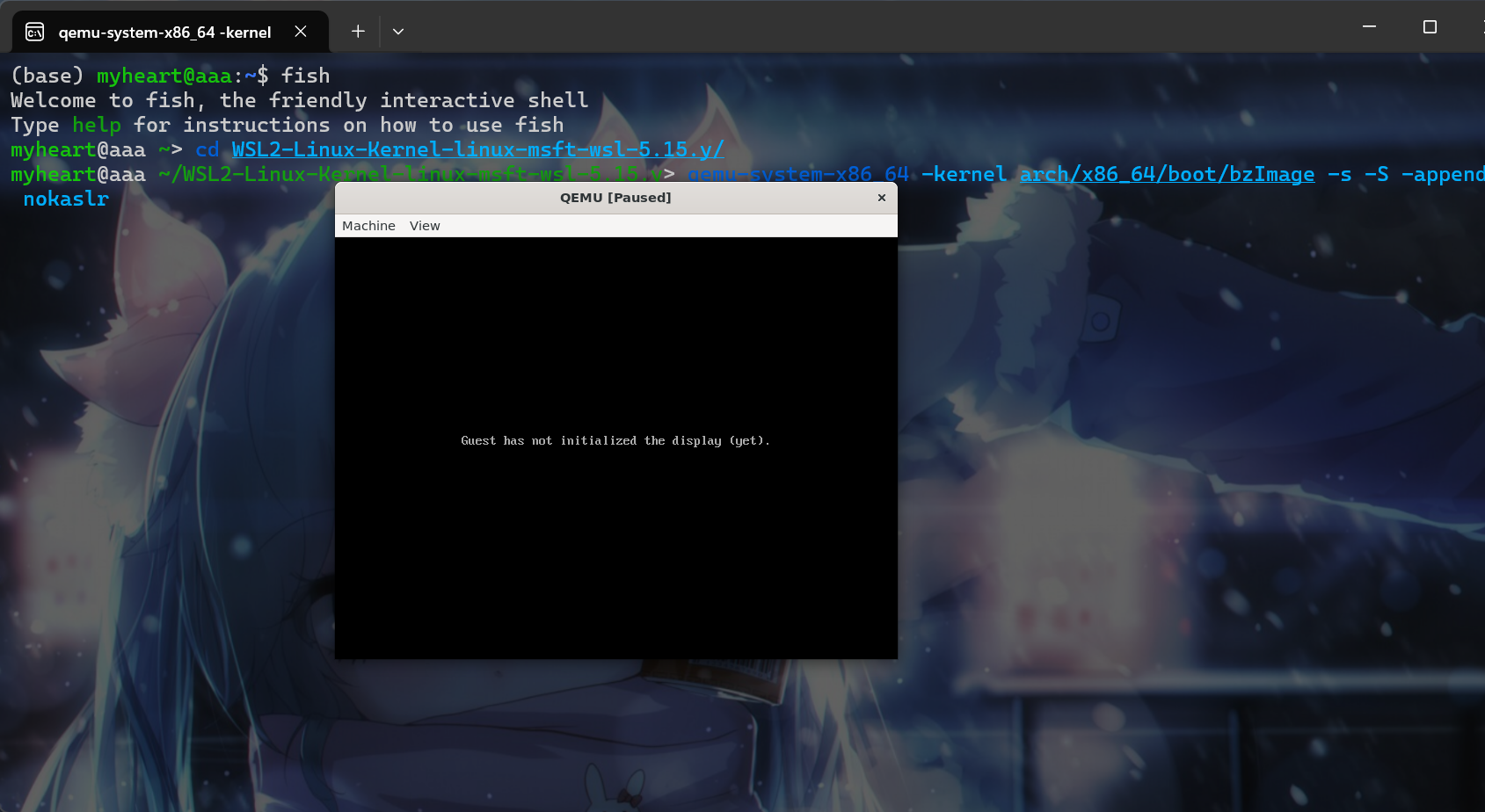Maximize the terminal window
This screenshot has height=812, width=1485.
[1430, 27]
